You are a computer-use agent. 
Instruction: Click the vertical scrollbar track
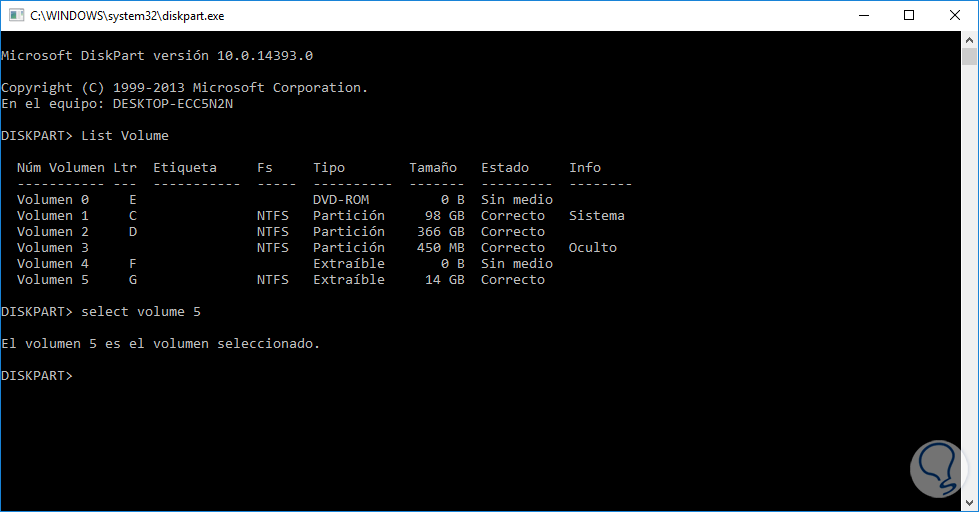(970, 300)
